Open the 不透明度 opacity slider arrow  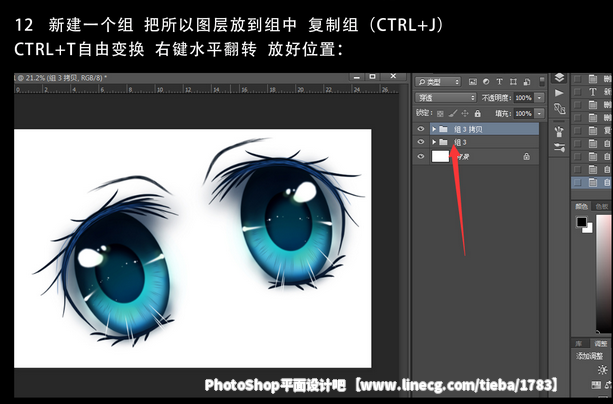tap(540, 98)
